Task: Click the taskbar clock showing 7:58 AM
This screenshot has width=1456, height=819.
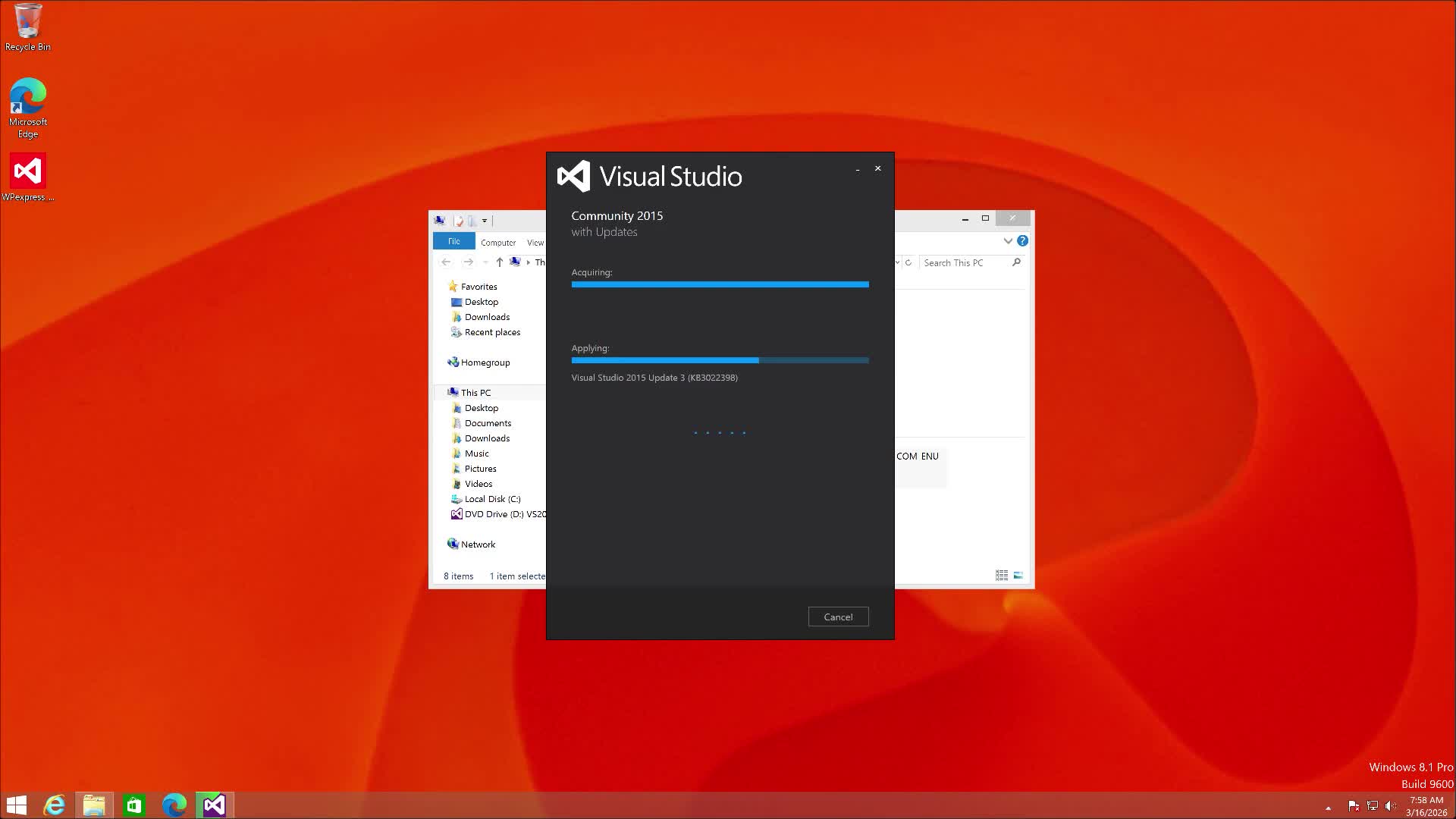Action: coord(1426,806)
